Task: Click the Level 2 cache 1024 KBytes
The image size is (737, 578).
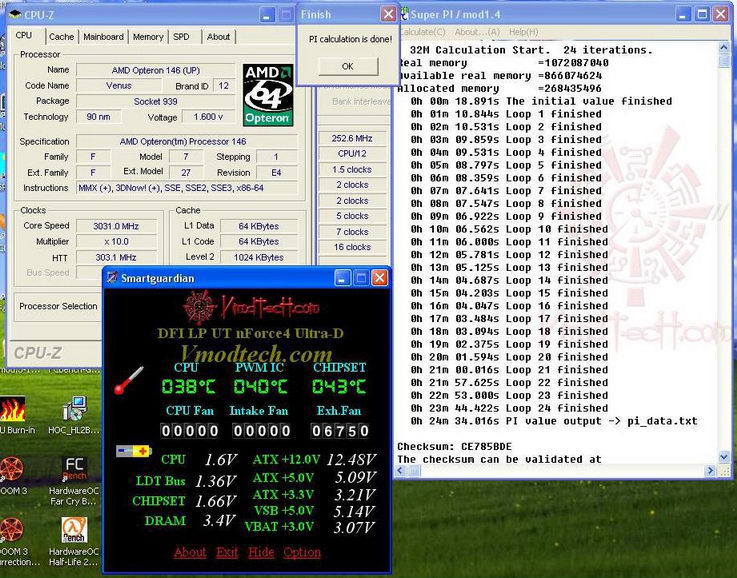Action: coord(259,258)
